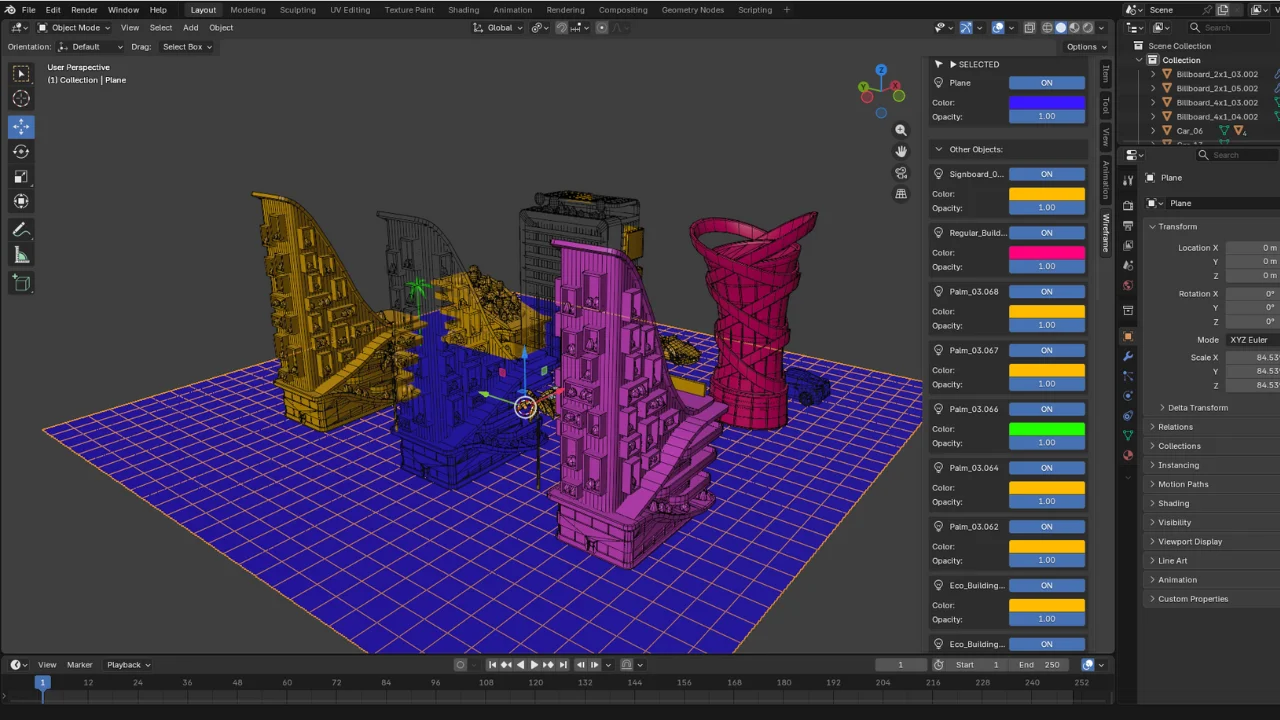Hide Car_06 using its visibility toggle
The image size is (1280, 720).
pyautogui.click(x=1274, y=131)
